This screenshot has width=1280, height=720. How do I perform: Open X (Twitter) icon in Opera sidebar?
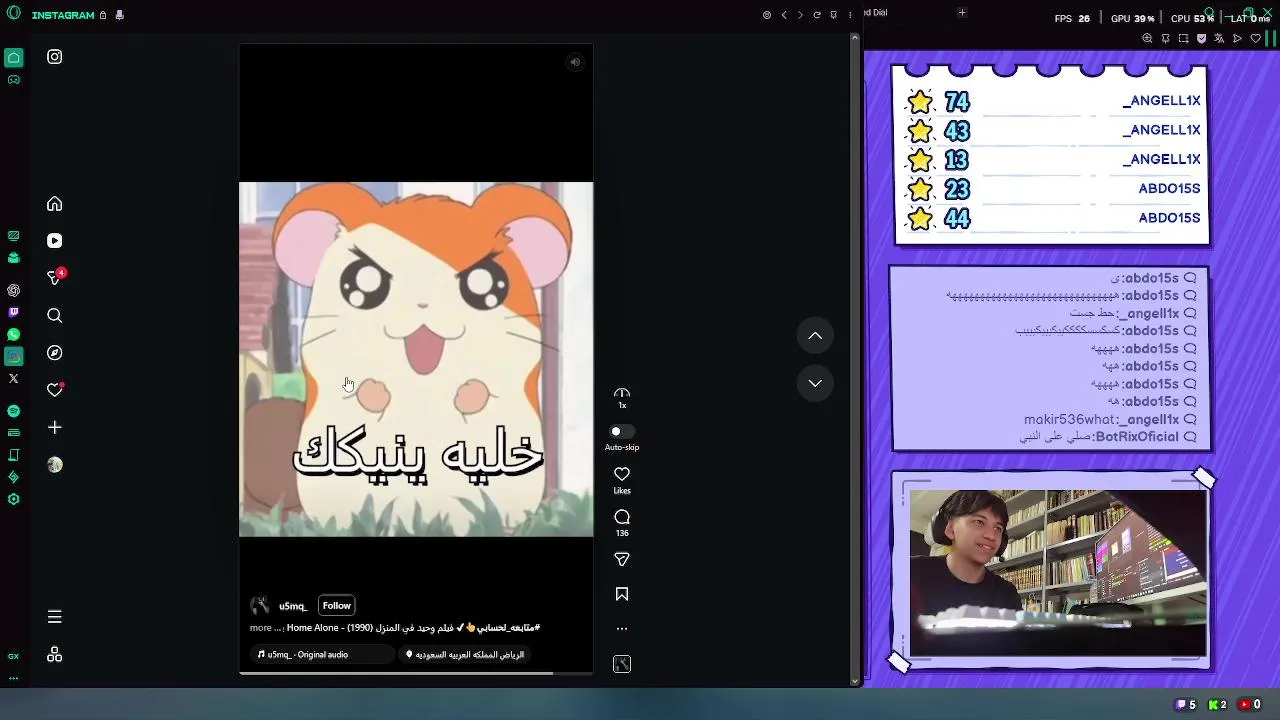point(13,379)
